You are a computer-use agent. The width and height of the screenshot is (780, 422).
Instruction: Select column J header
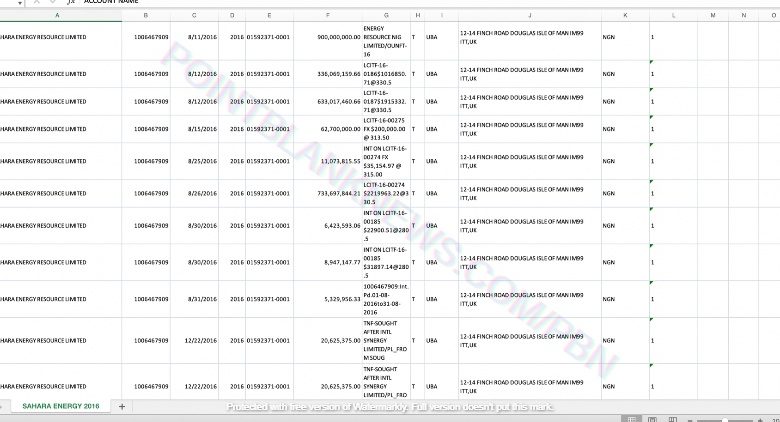[530, 15]
